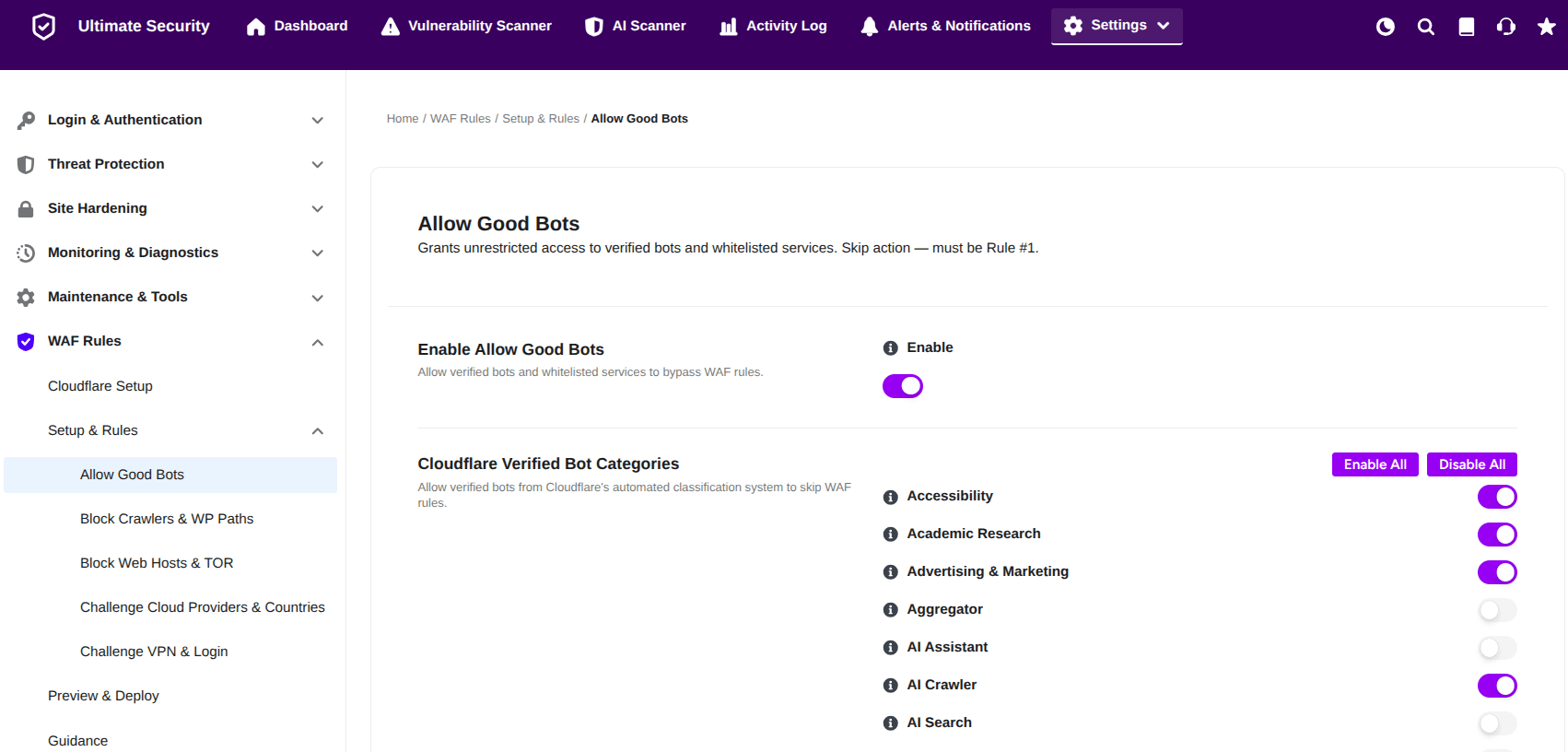Go to Home breadcrumb link

pyautogui.click(x=403, y=119)
